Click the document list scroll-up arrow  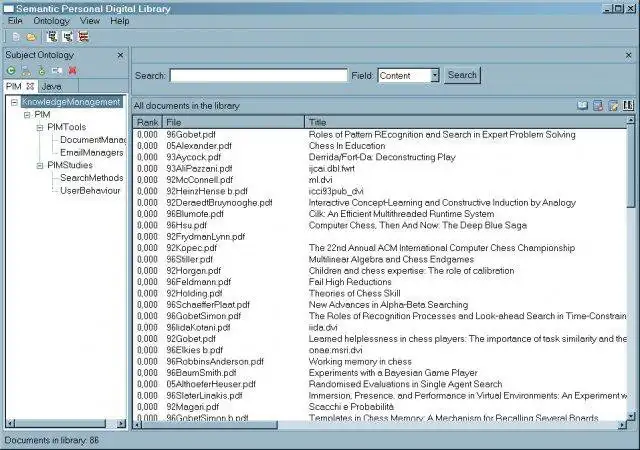pos(631,120)
